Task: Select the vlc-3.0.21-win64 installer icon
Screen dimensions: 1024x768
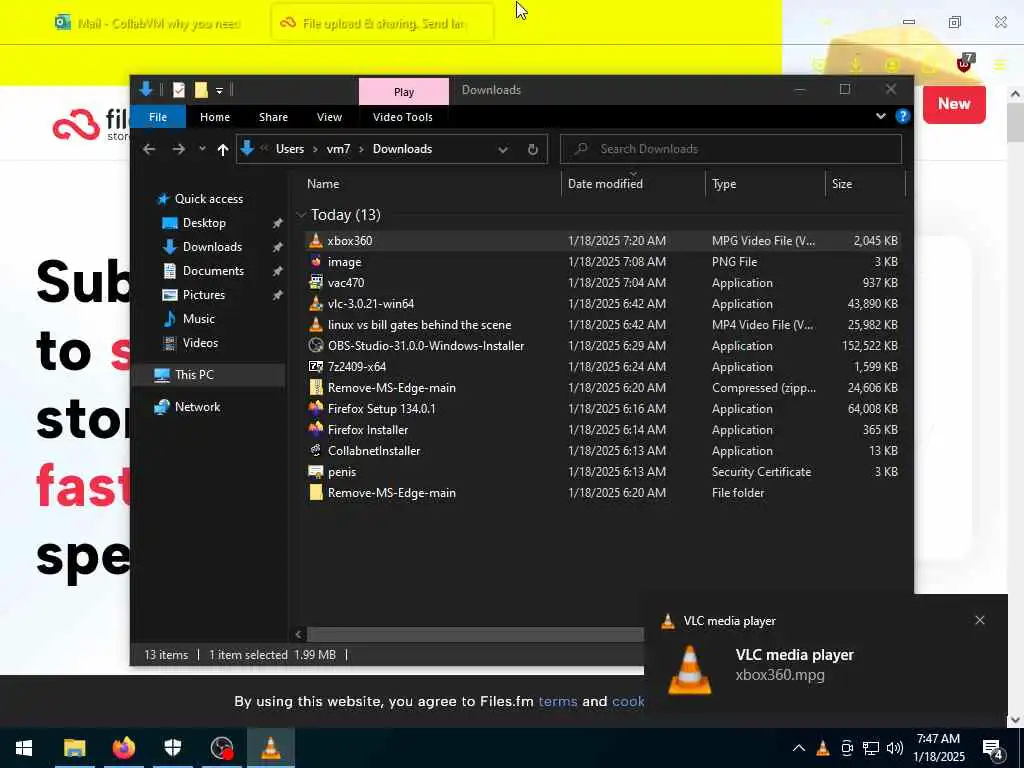Action: tap(316, 303)
